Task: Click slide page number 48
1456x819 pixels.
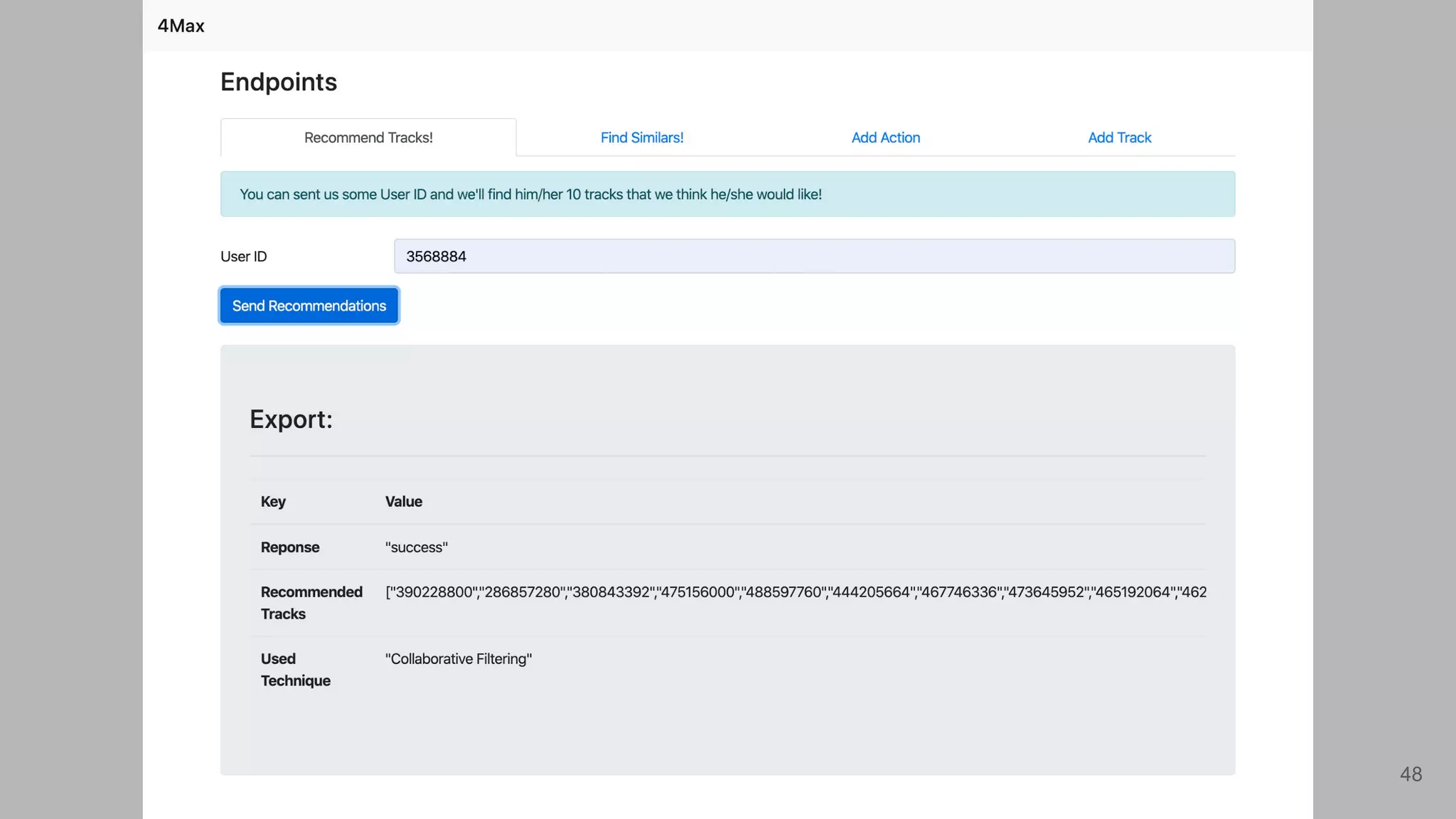Action: pos(1410,773)
